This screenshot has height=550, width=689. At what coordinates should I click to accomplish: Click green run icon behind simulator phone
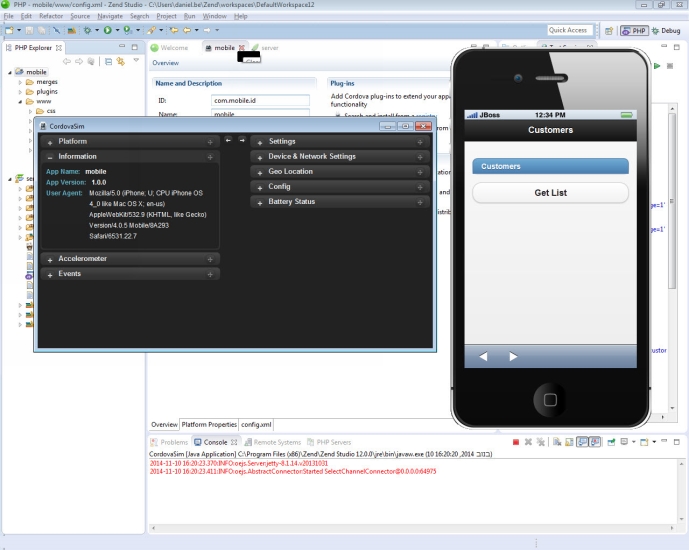point(657,66)
